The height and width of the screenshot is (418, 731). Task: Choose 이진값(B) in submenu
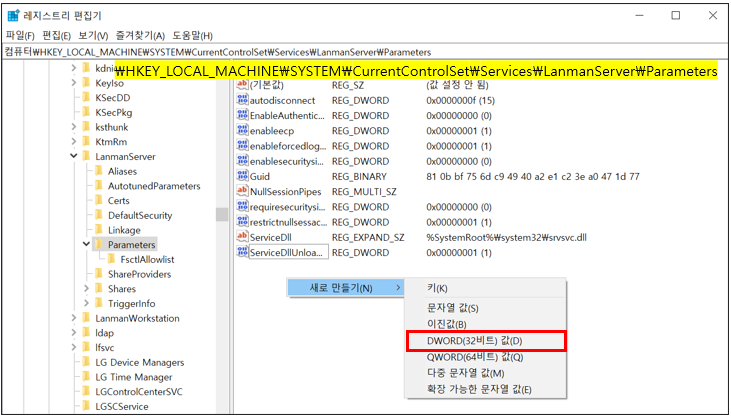point(486,324)
